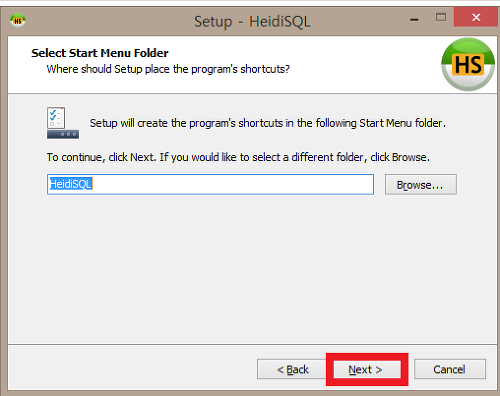Click the checklist shortcuts icon
Screen dimensions: 500x396
[x=63, y=123]
